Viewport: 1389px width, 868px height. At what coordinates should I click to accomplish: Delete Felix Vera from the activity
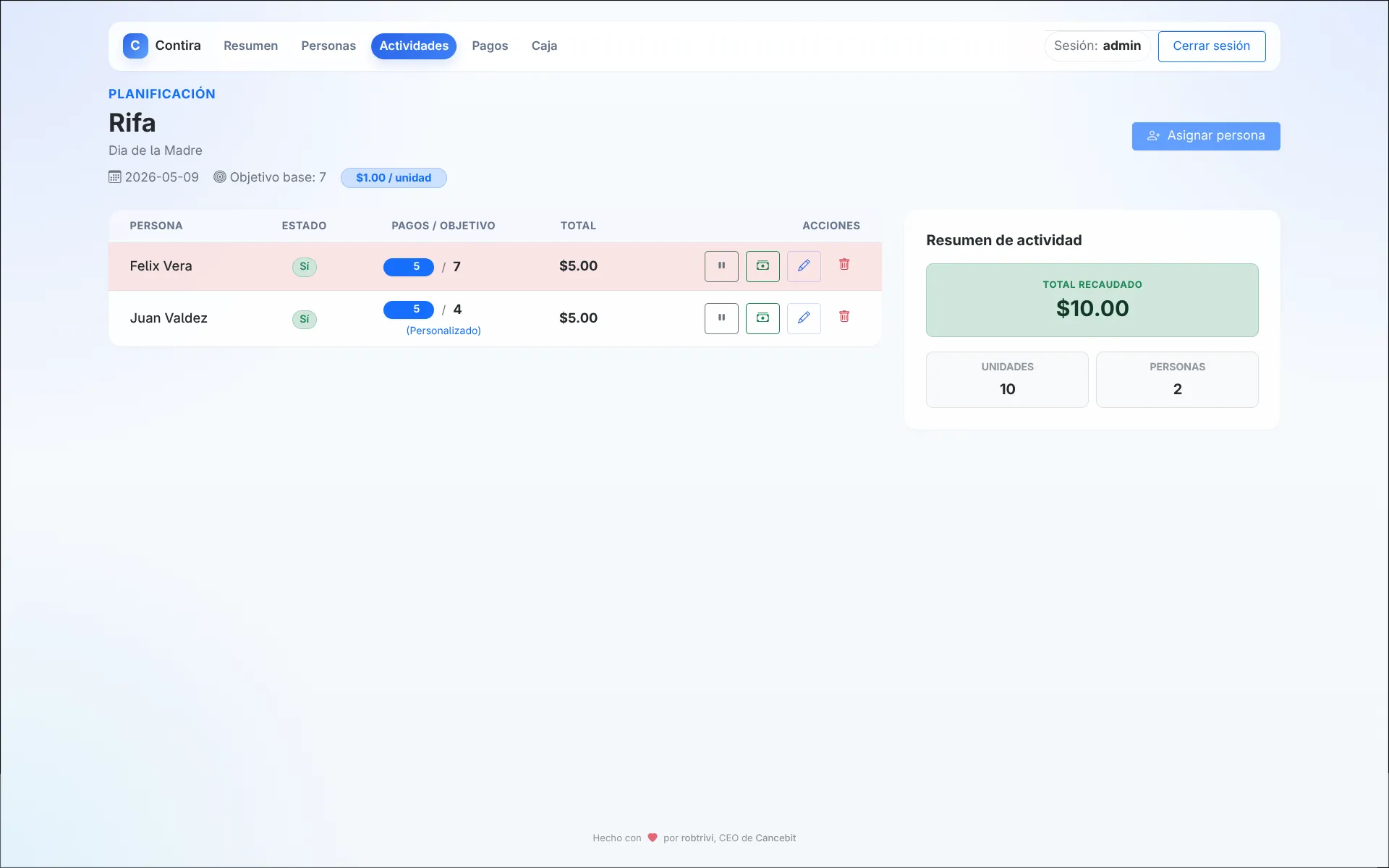(x=844, y=265)
